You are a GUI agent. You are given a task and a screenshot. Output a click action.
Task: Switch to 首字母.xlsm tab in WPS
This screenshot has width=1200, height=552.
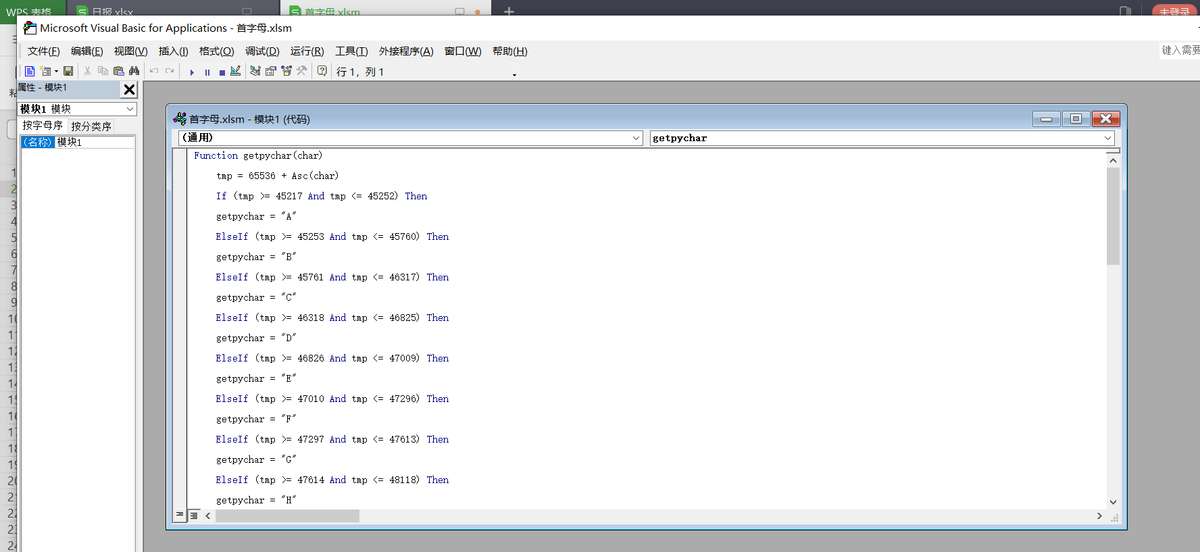pos(330,10)
